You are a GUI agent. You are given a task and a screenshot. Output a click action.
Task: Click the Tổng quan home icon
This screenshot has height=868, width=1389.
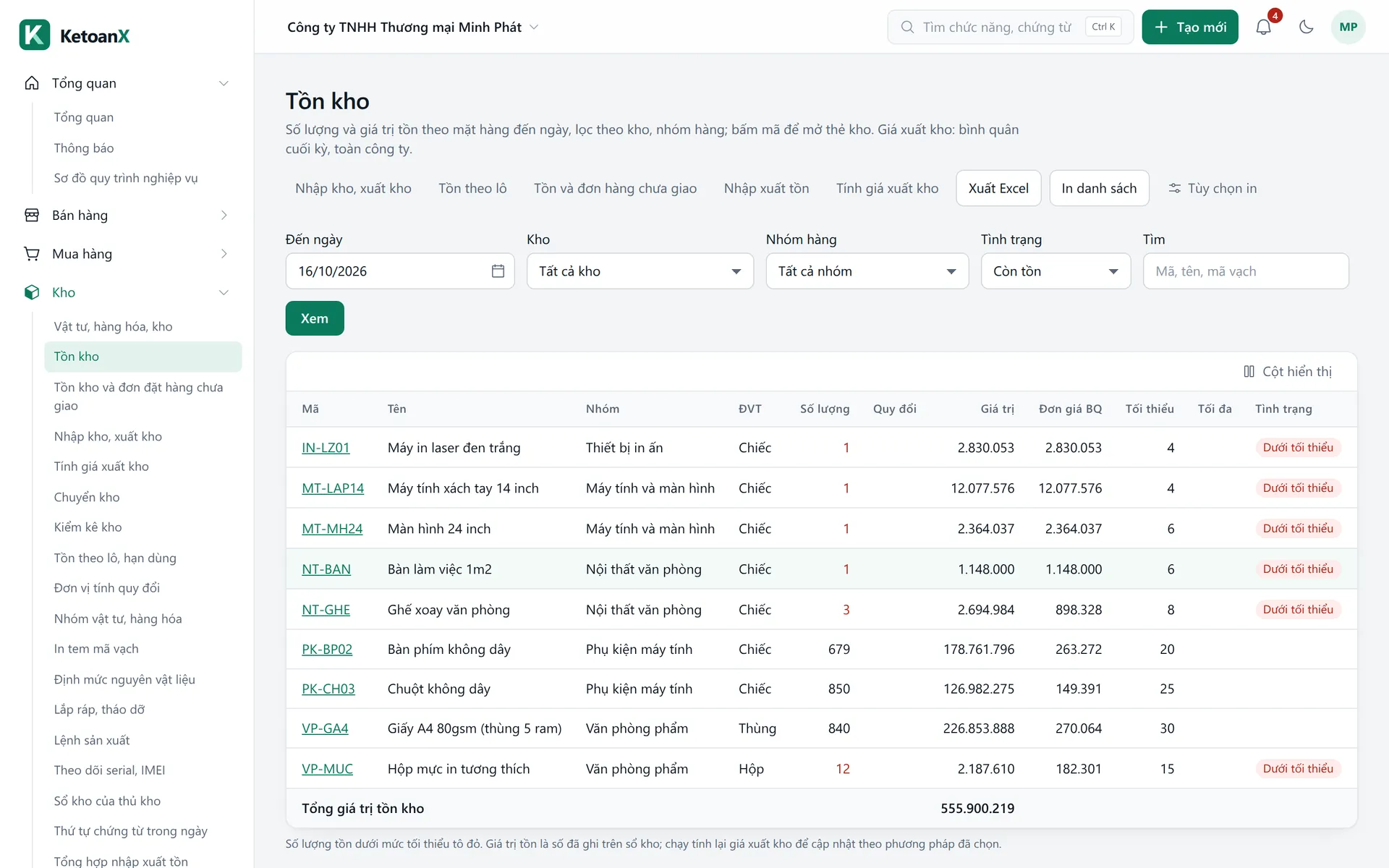[x=32, y=83]
